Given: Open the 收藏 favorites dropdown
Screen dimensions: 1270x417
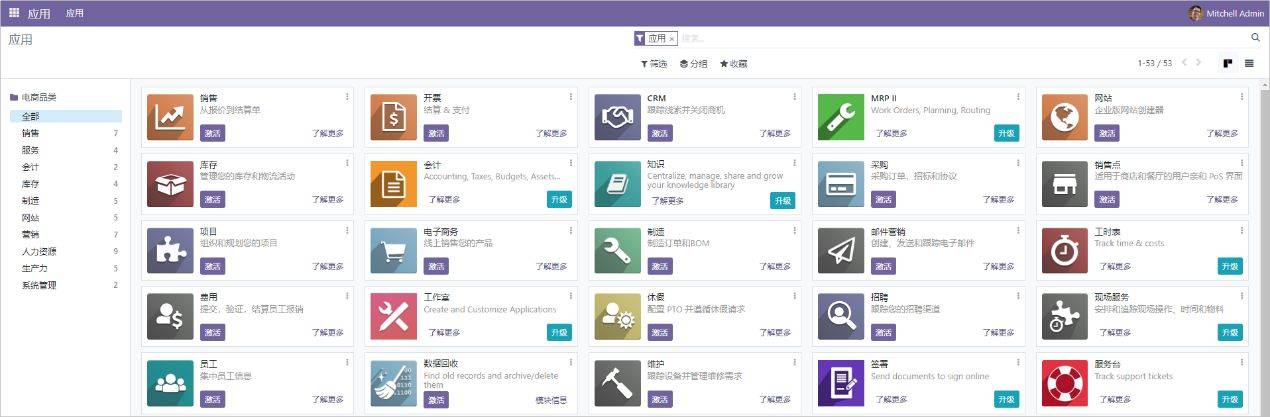Looking at the screenshot, I should (x=733, y=64).
